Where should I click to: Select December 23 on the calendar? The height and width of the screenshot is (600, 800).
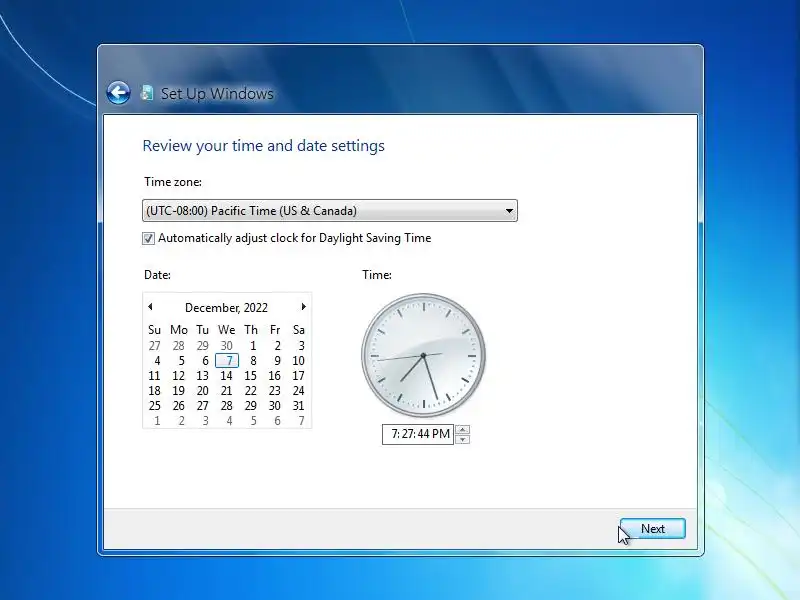pyautogui.click(x=275, y=391)
